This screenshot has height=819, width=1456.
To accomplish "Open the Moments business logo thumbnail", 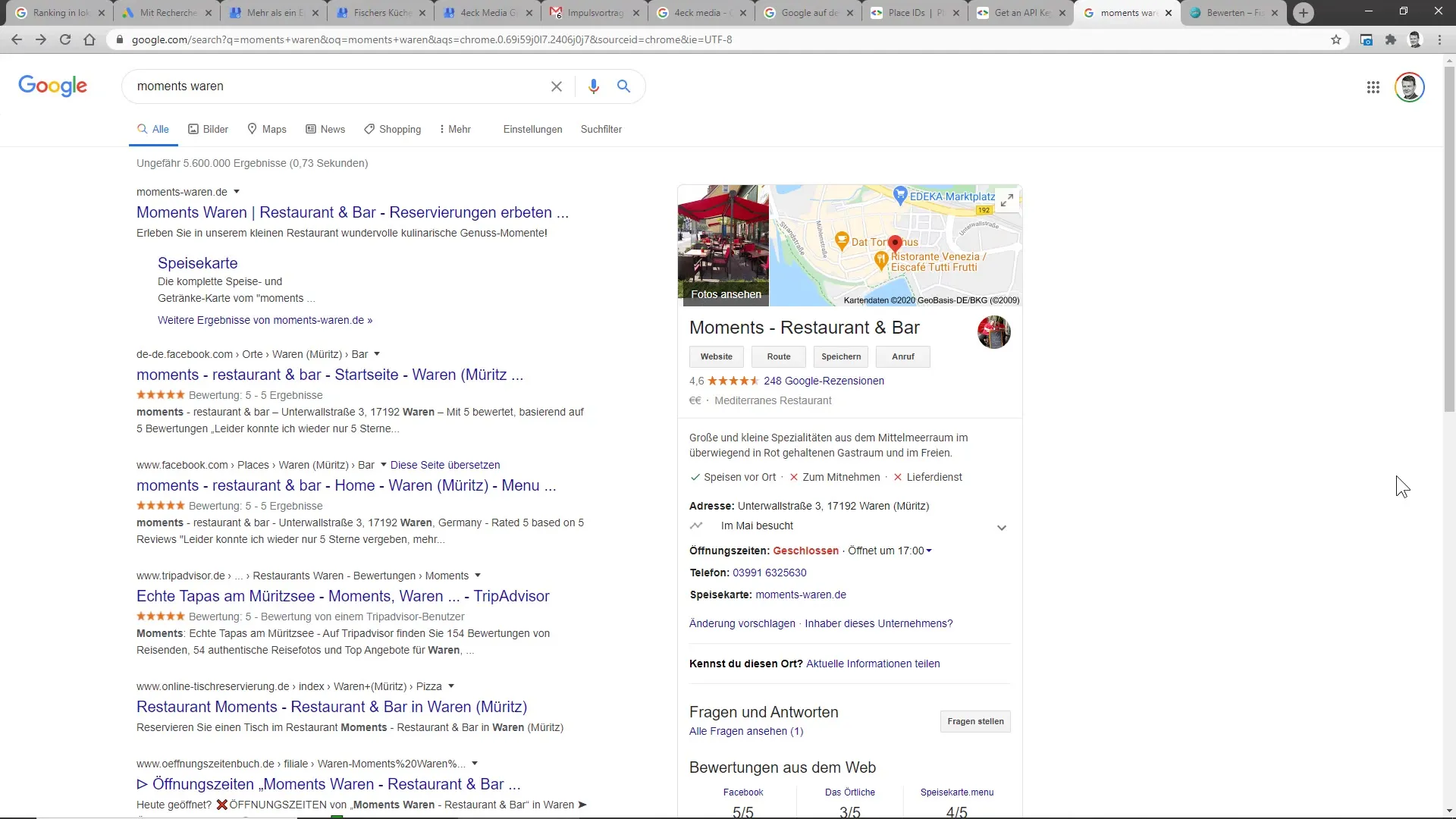I will click(993, 332).
